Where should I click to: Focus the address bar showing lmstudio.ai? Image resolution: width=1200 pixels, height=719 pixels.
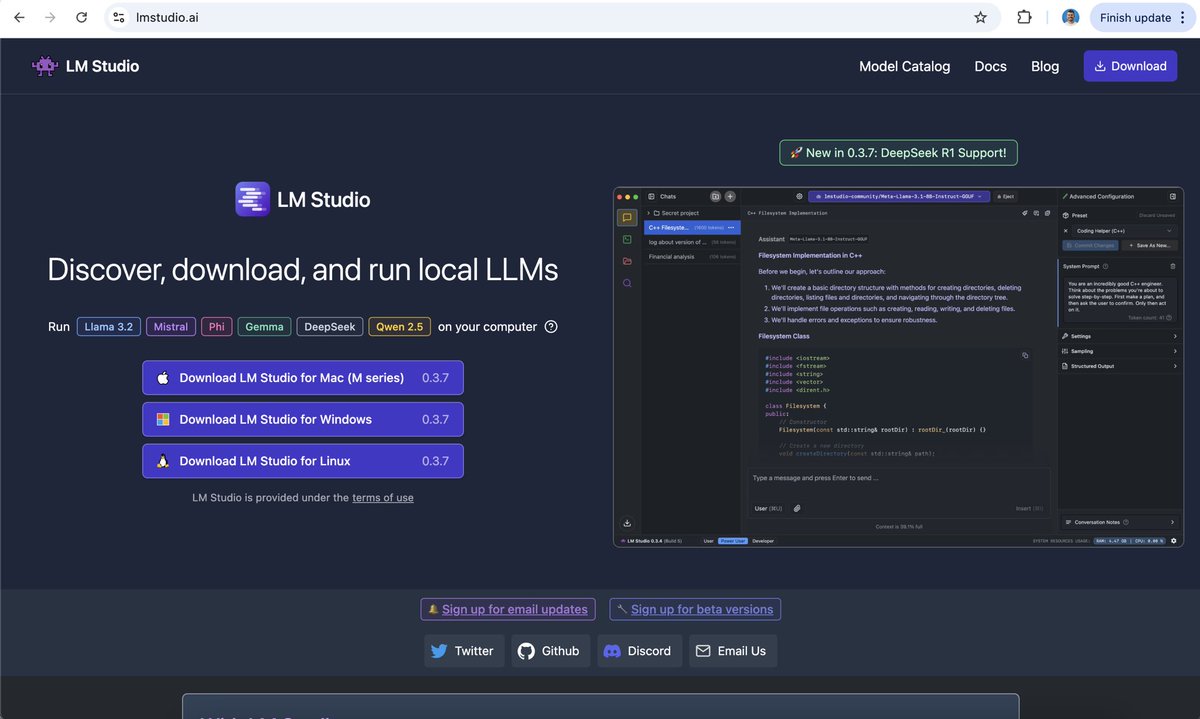pyautogui.click(x=550, y=17)
